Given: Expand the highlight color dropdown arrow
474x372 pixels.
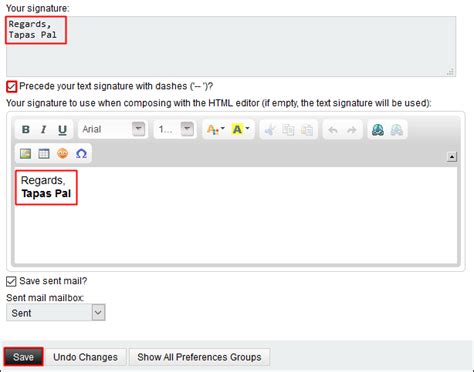Looking at the screenshot, I should [247, 128].
